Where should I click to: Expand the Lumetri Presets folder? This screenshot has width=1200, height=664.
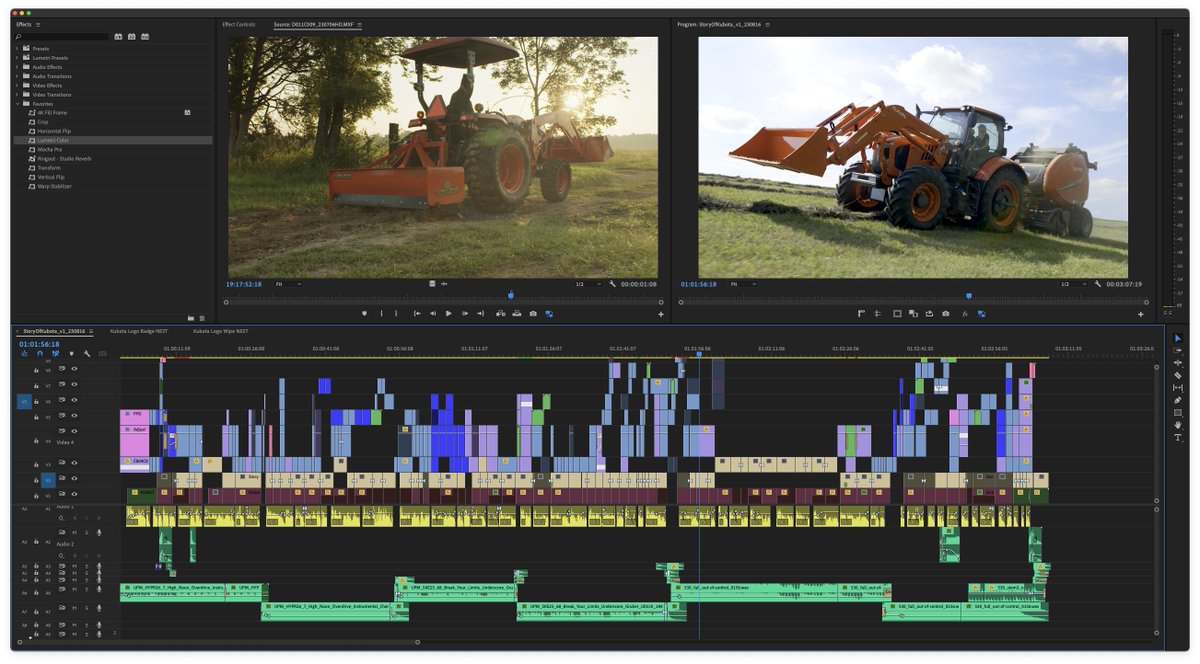coord(17,57)
